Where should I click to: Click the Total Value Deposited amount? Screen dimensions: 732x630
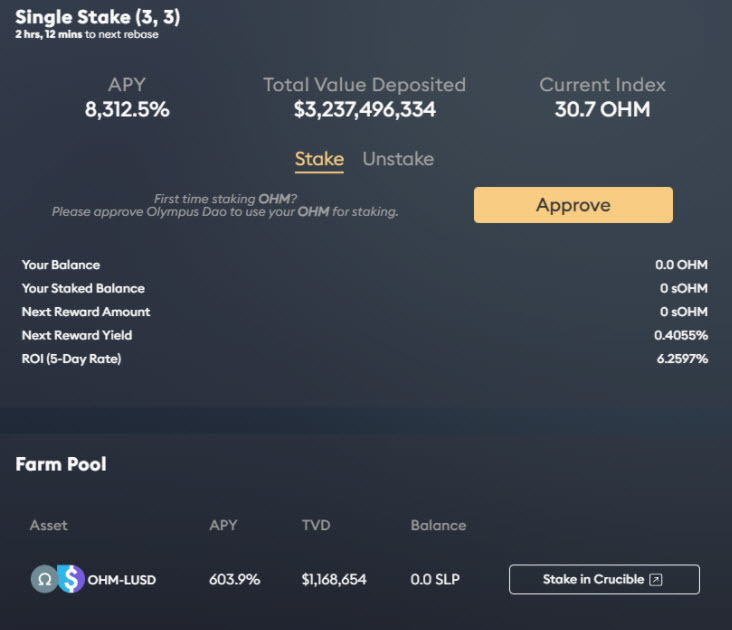(x=365, y=110)
